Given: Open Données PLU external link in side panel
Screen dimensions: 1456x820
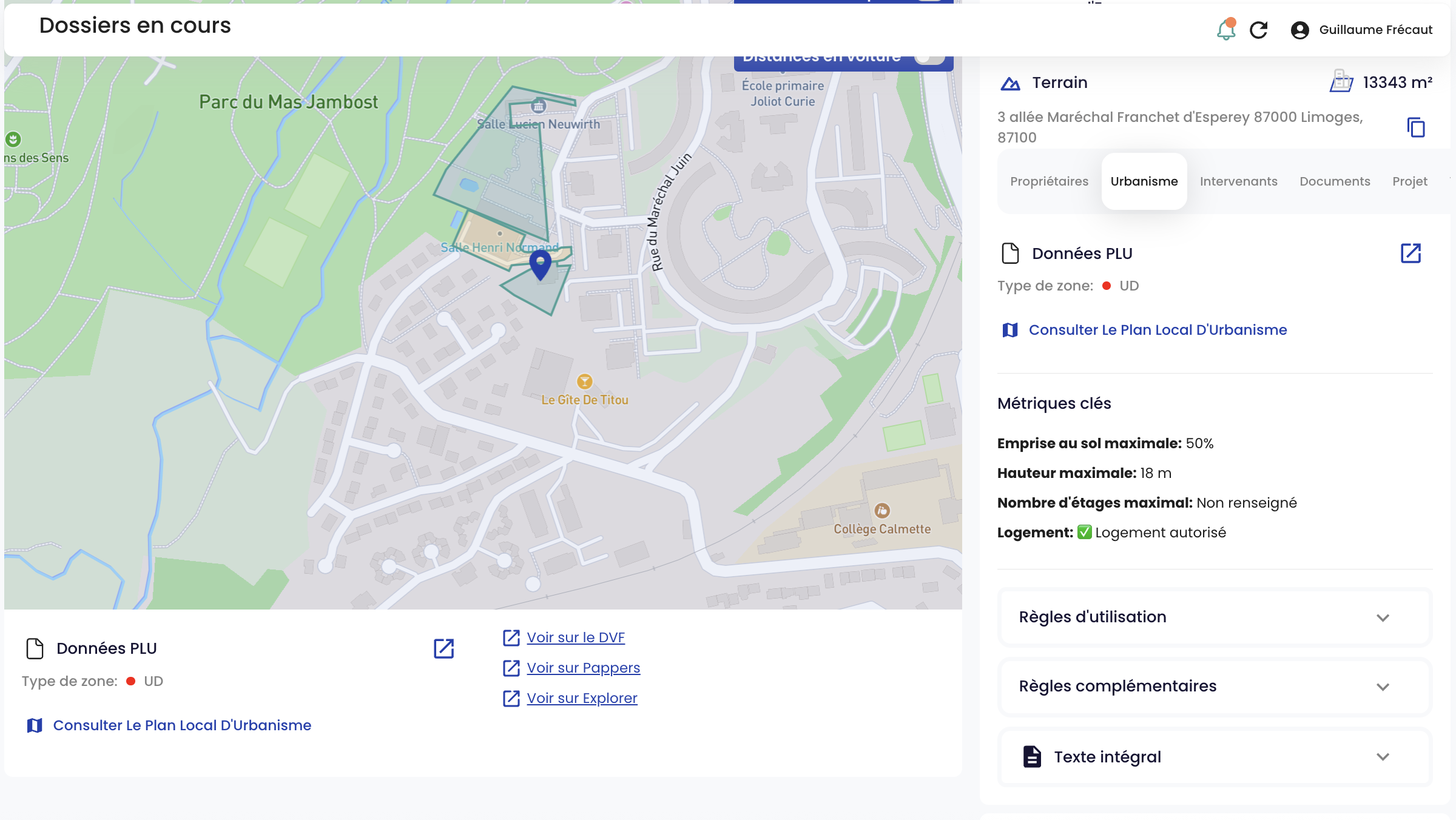Looking at the screenshot, I should pos(1410,254).
